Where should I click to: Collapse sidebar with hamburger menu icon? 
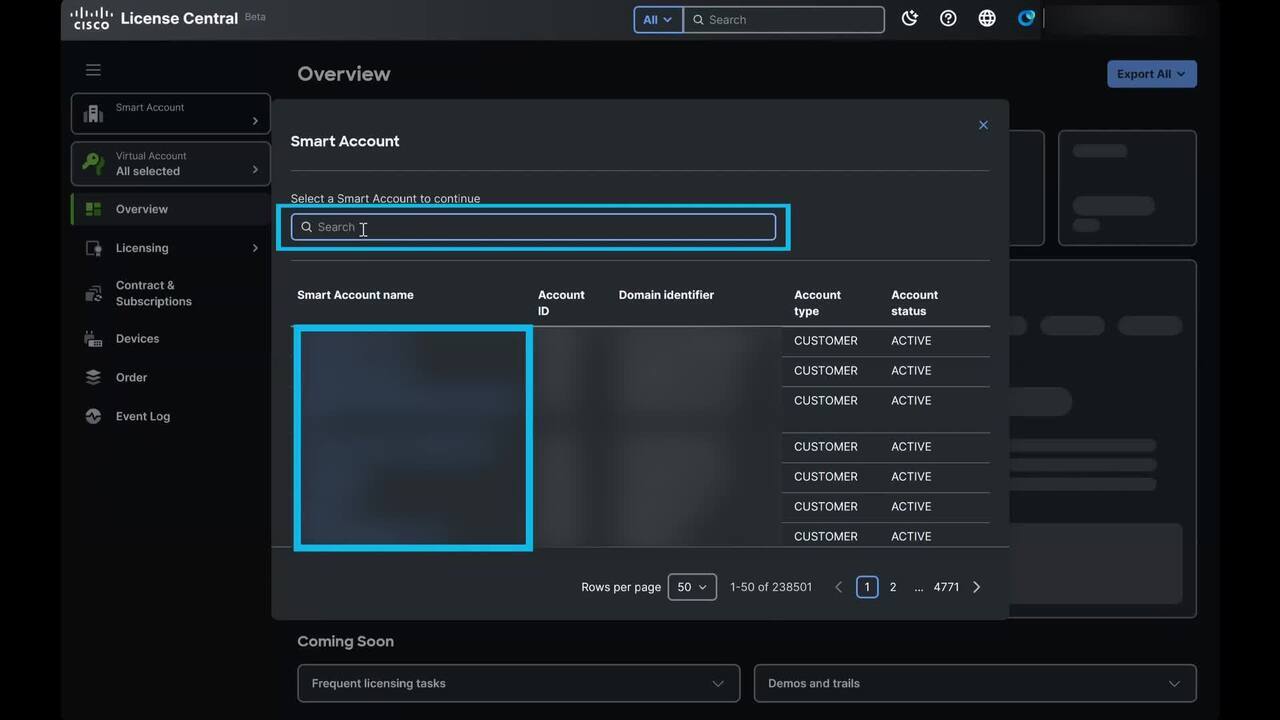tap(93, 70)
